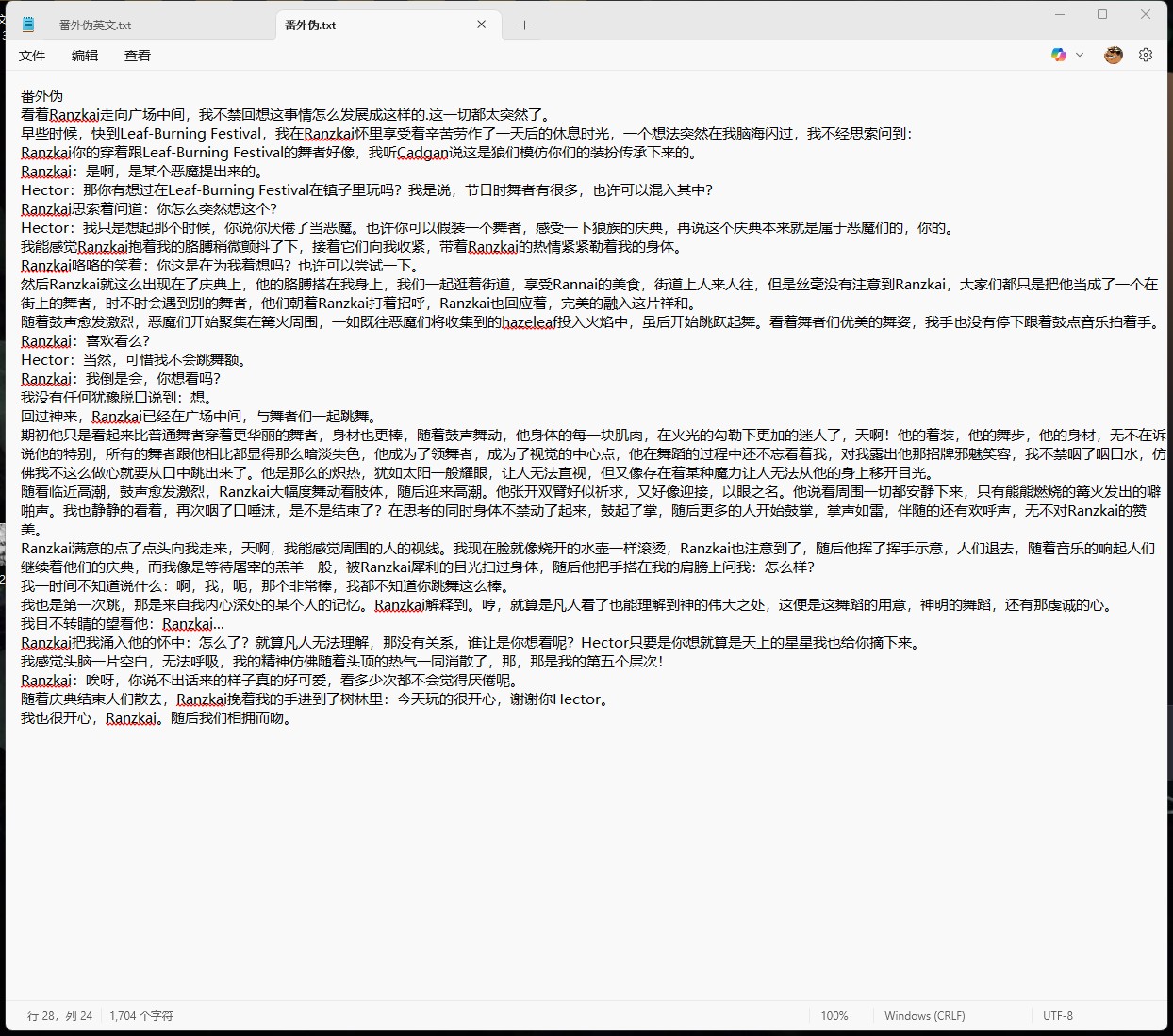Click the 1,704 个字符 count in status bar
1173x1036 pixels.
tap(141, 1015)
